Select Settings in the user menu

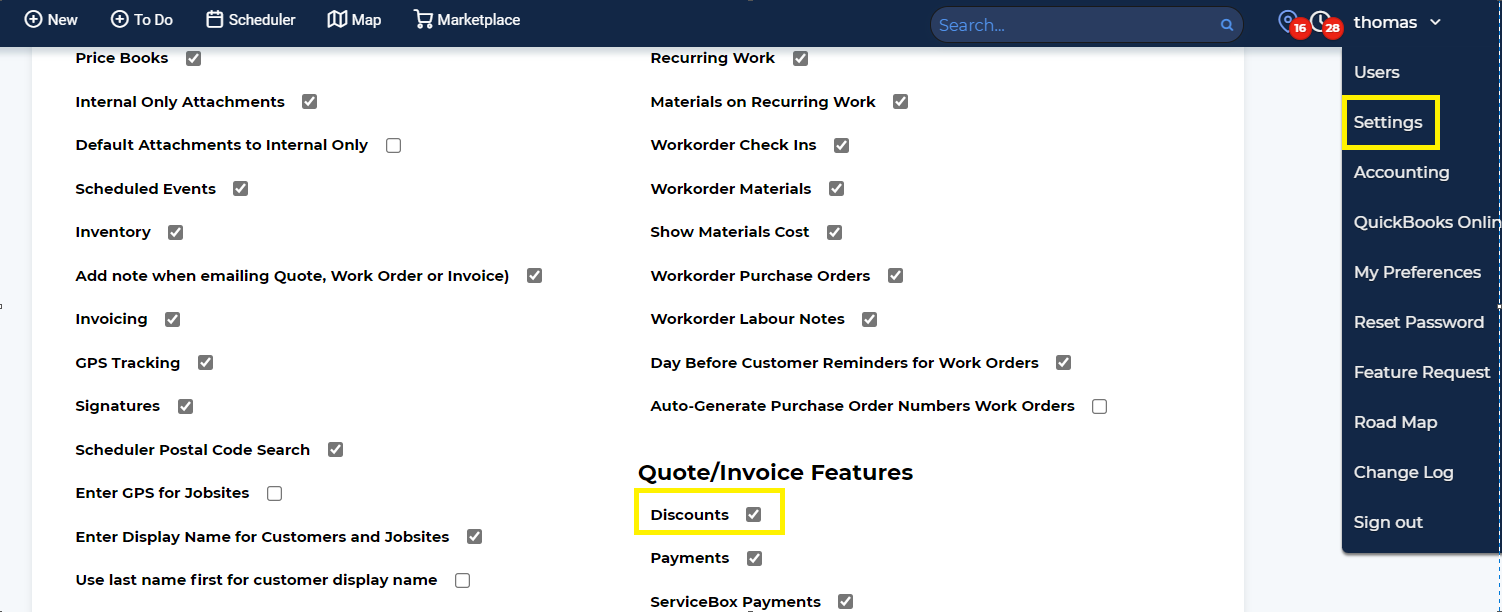pos(1388,122)
